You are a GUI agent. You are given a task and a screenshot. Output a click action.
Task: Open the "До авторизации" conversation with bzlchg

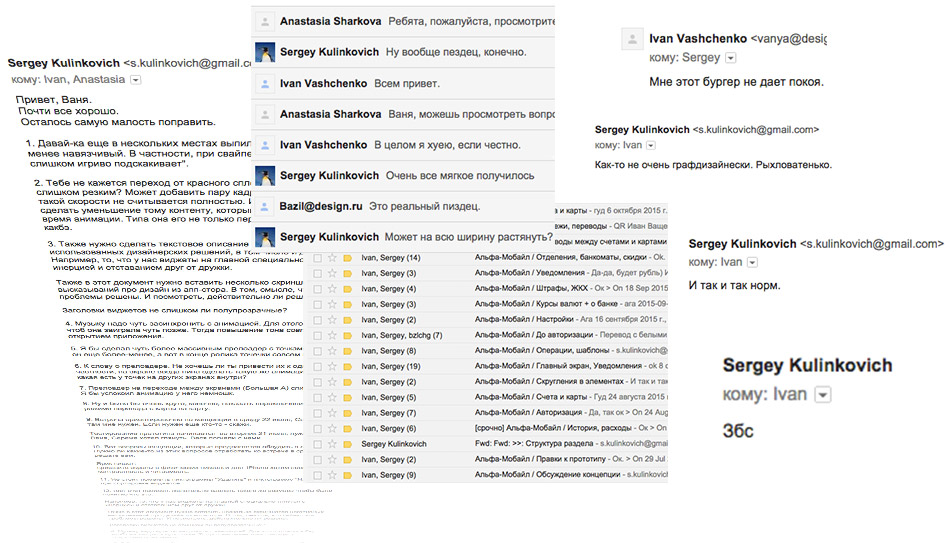(x=560, y=335)
